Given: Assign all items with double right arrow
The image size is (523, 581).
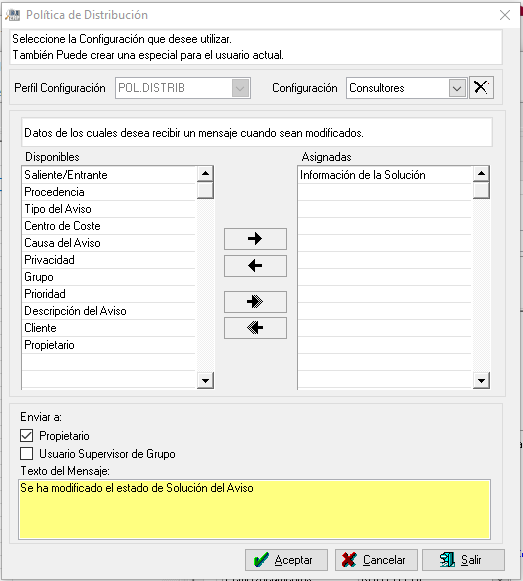Looking at the screenshot, I should (x=255, y=302).
